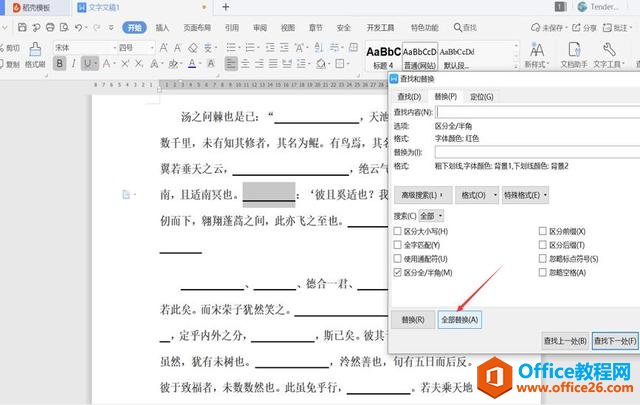This screenshot has width=640, height=405.
Task: Open a new document tab with plus
Action: (226, 7)
